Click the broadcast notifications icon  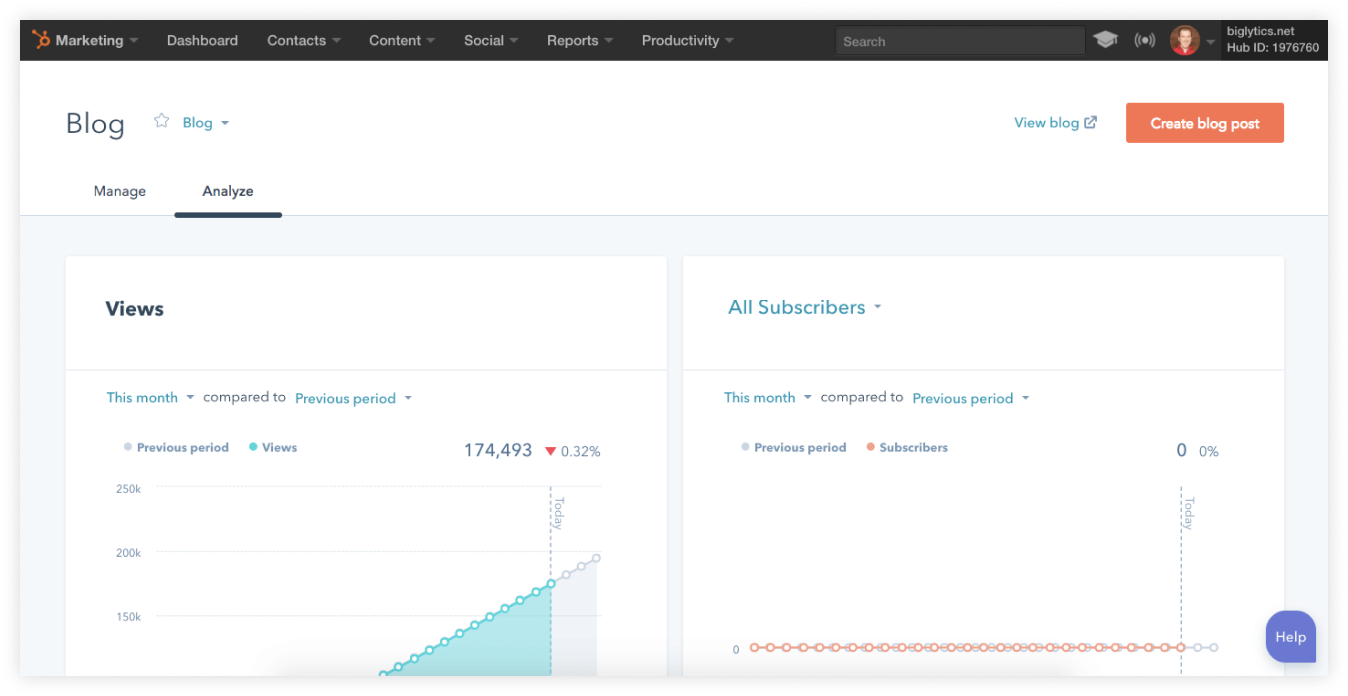(x=1144, y=41)
